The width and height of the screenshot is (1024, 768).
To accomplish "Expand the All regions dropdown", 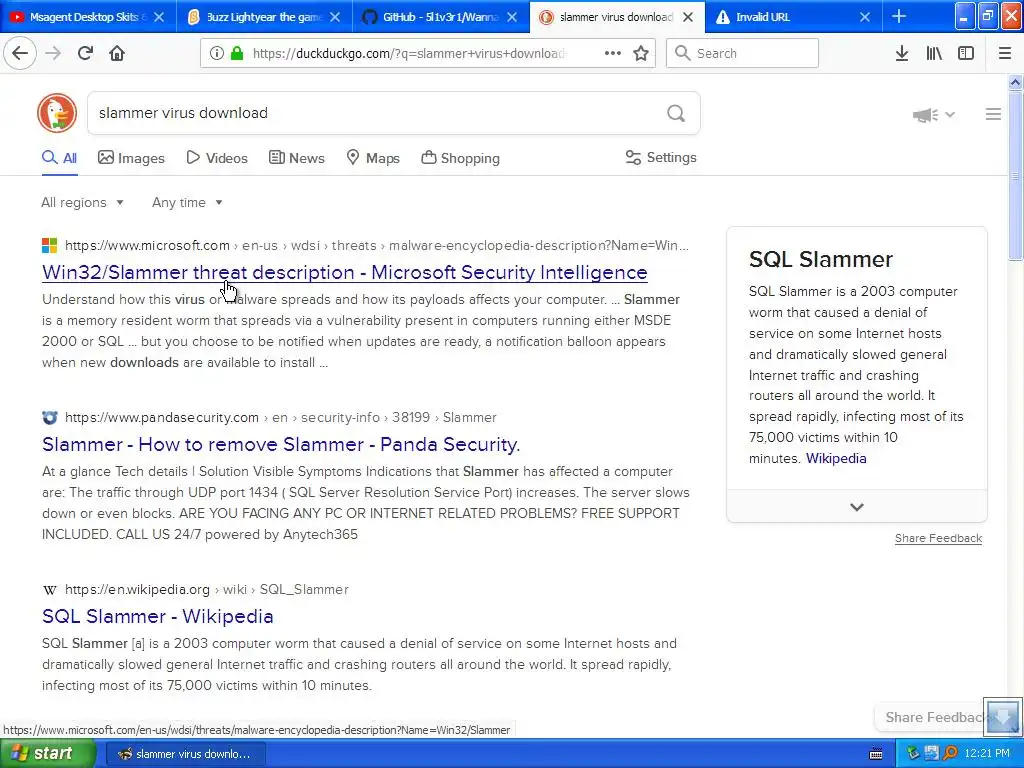I will pyautogui.click(x=82, y=202).
